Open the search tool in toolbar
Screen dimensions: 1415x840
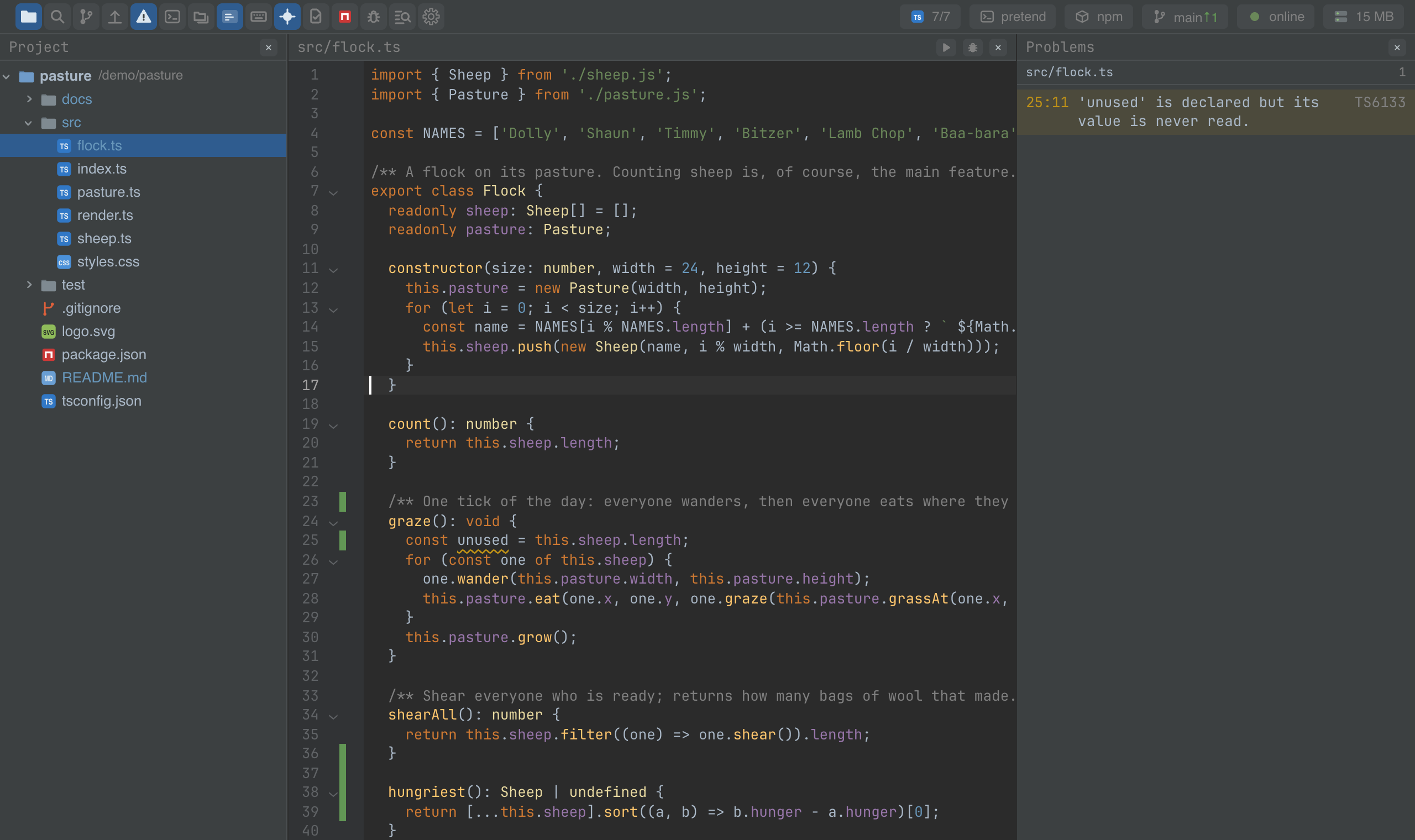click(57, 17)
